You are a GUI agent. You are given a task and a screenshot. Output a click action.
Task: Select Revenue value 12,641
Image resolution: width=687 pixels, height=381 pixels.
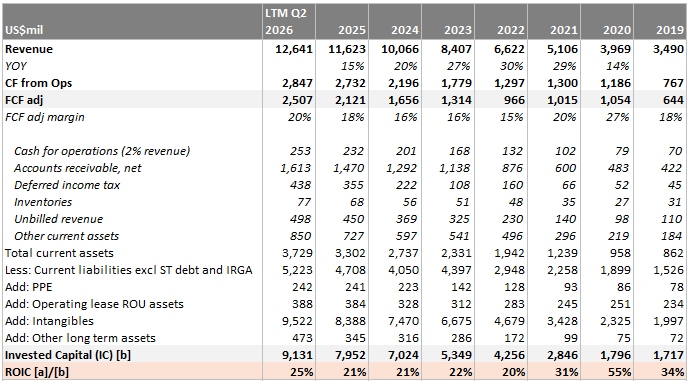294,49
